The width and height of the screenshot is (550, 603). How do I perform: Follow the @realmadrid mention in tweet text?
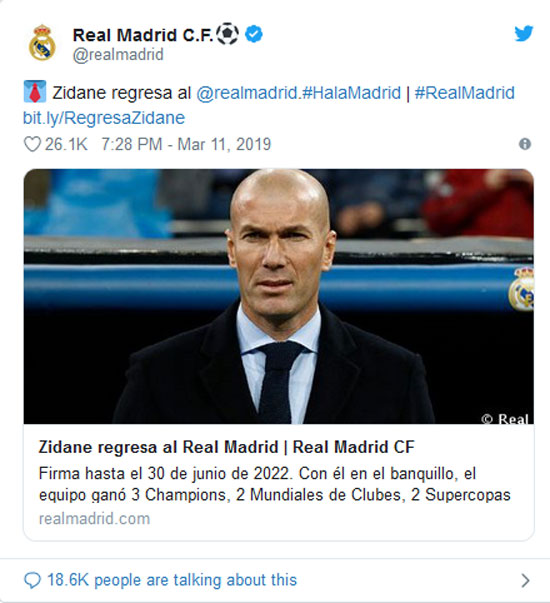(247, 93)
